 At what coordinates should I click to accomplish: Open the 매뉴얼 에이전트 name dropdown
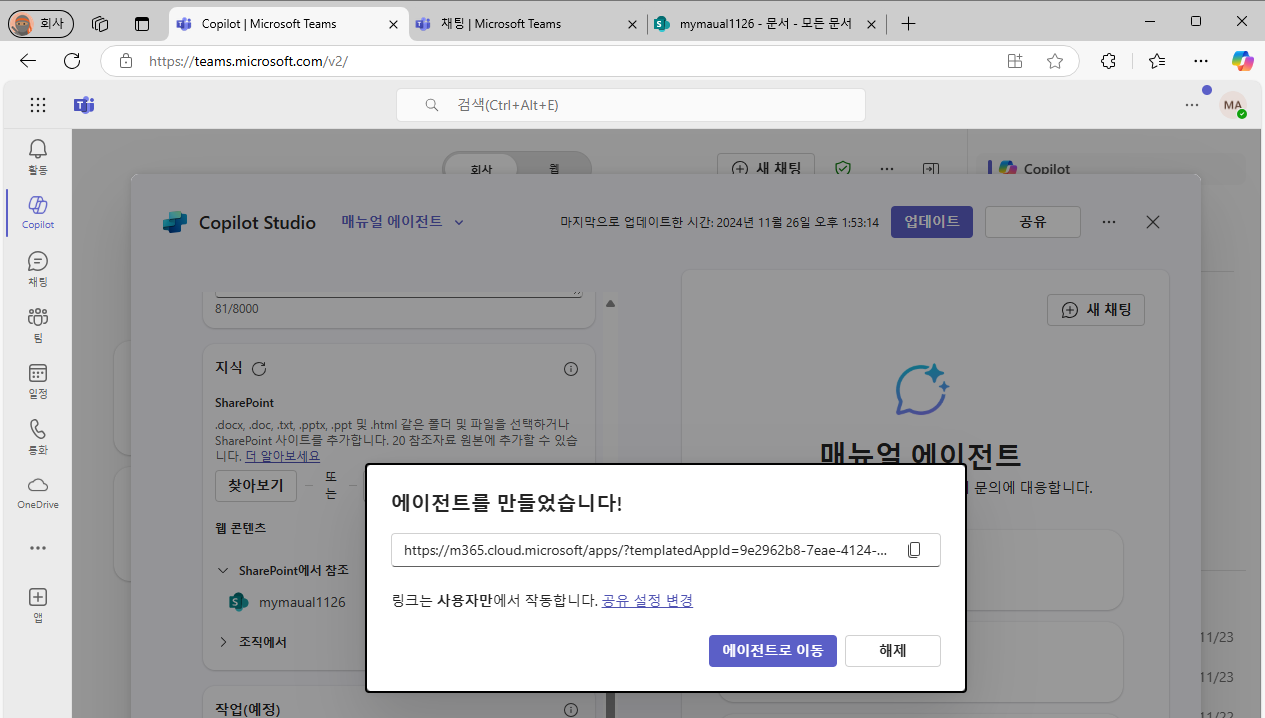(x=403, y=222)
